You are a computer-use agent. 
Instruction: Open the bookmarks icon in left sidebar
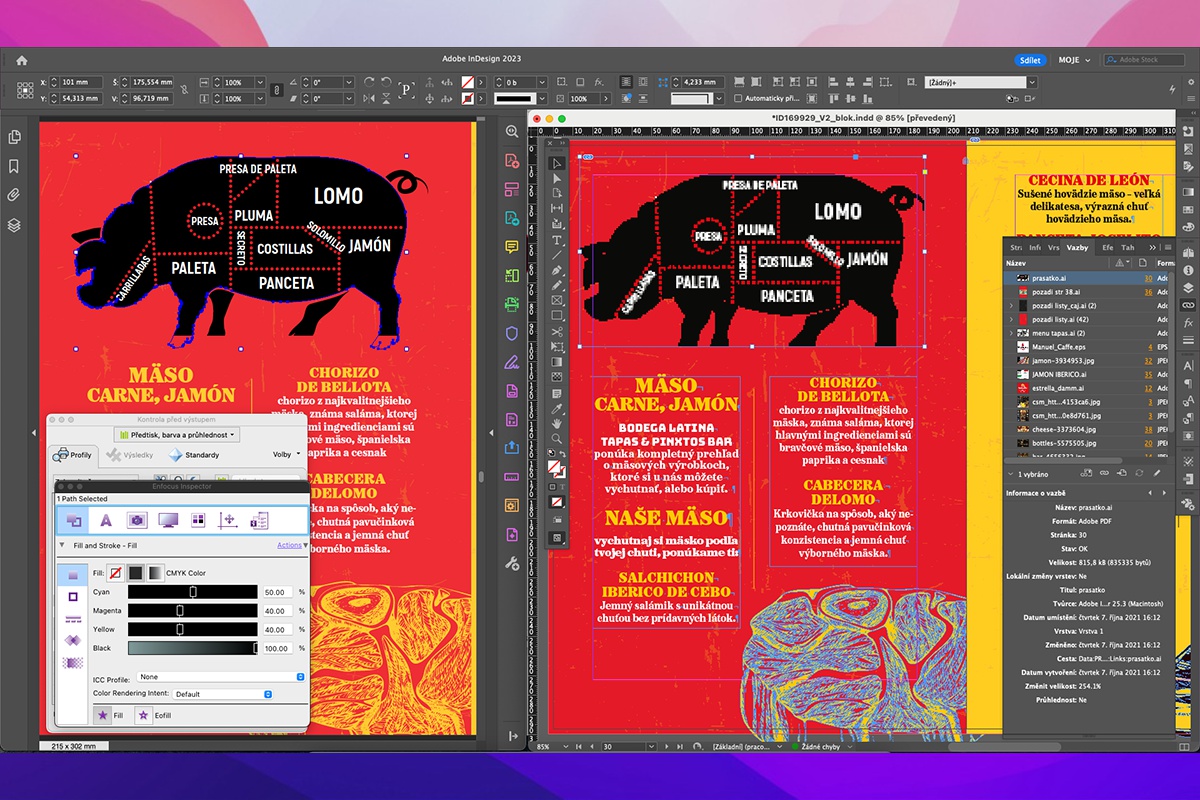[14, 166]
